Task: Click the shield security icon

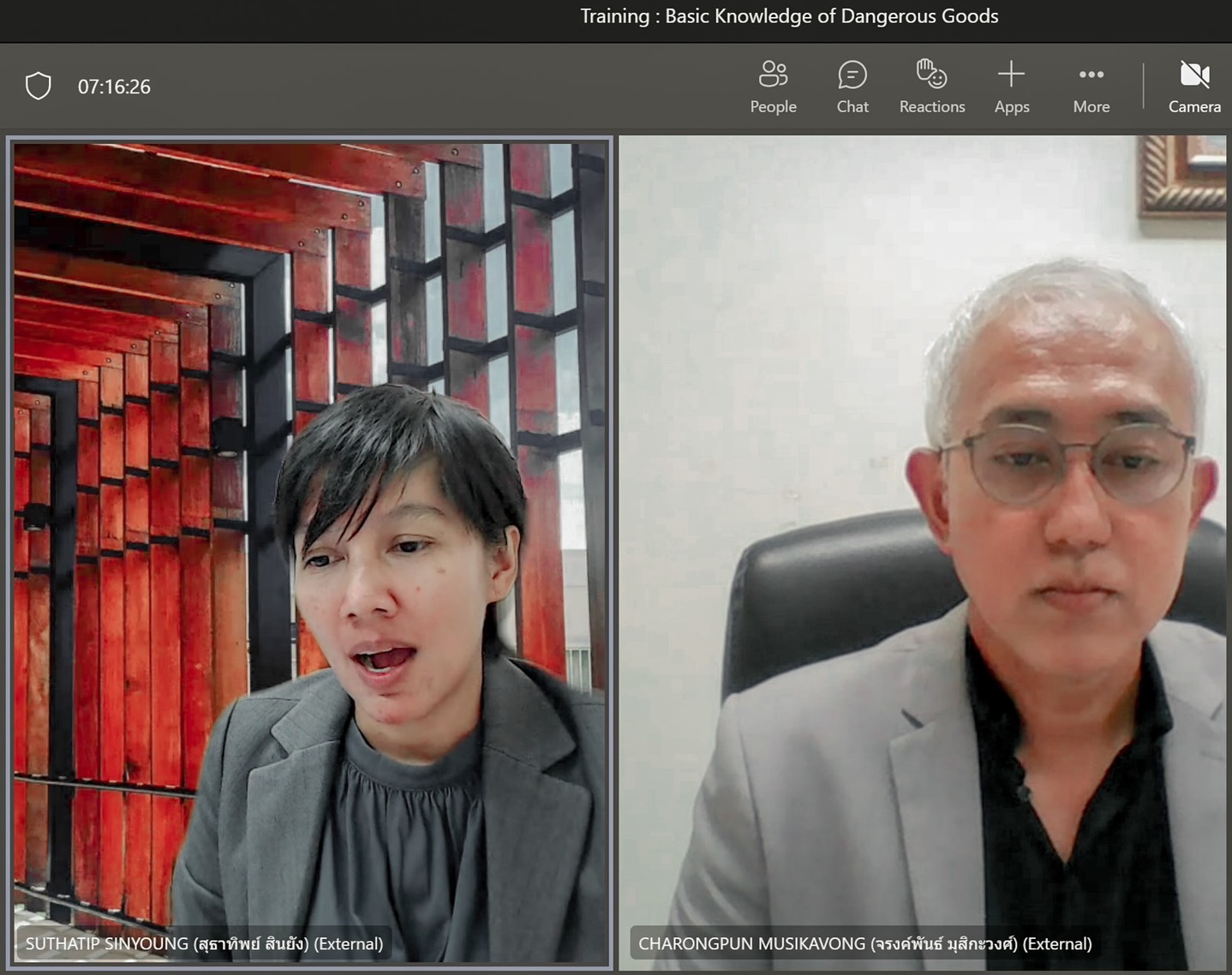Action: 39,86
